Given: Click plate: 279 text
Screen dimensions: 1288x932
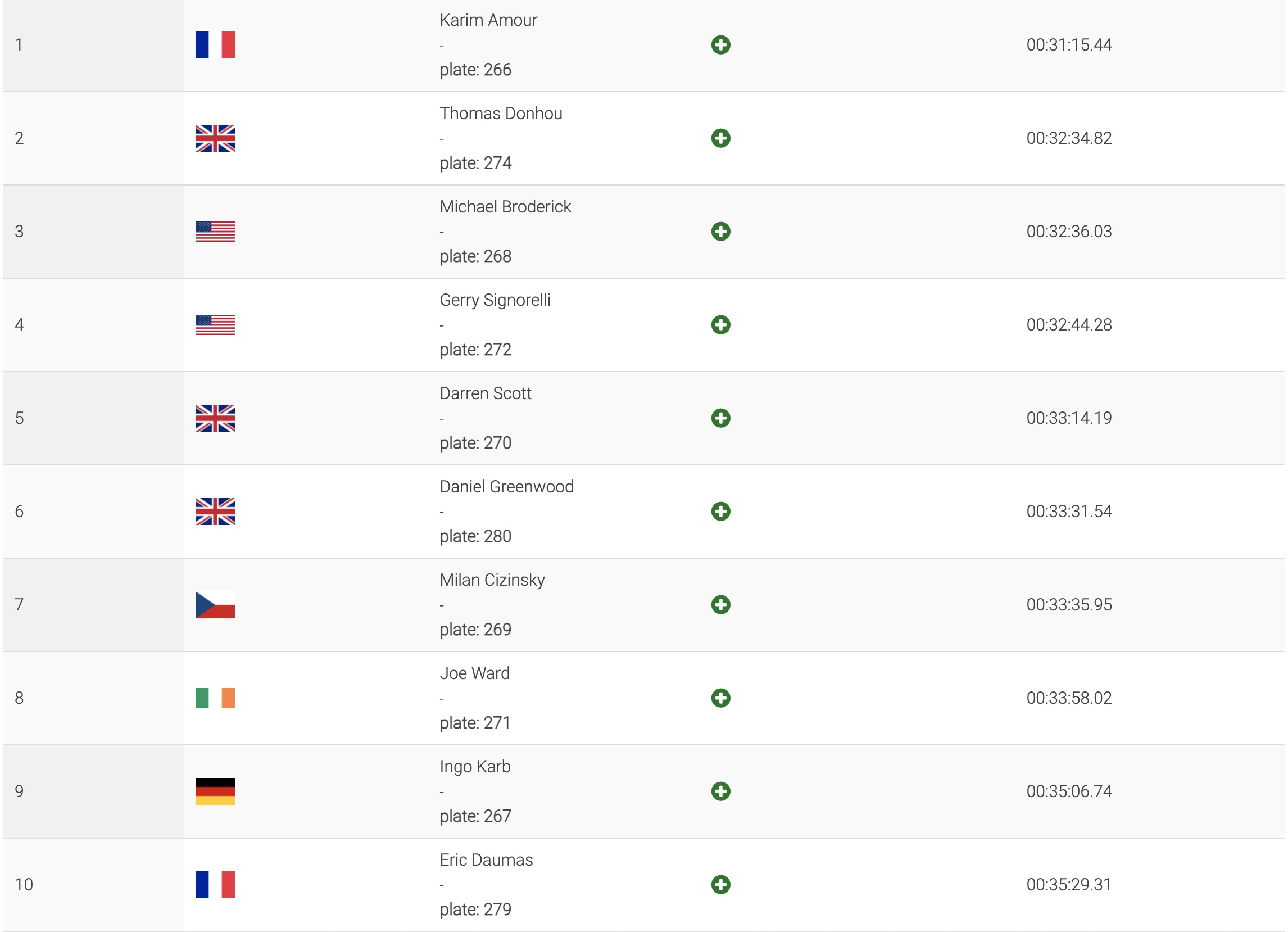Looking at the screenshot, I should coord(475,910).
